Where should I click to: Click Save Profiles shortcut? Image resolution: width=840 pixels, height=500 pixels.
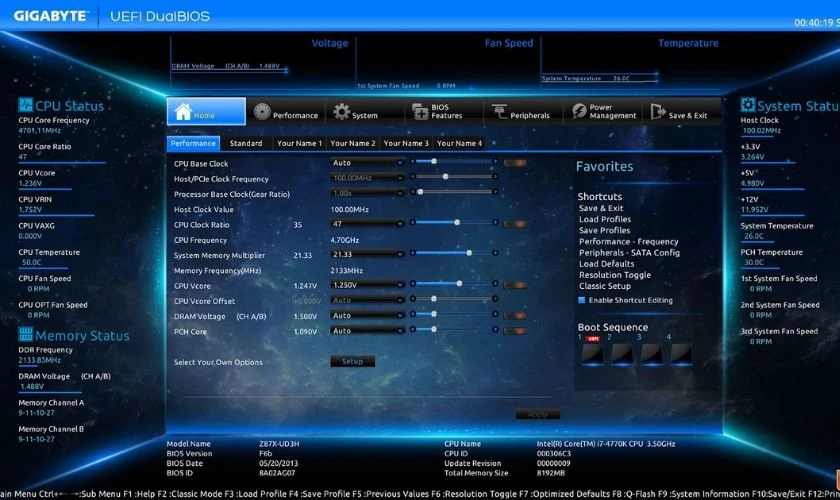(x=604, y=230)
